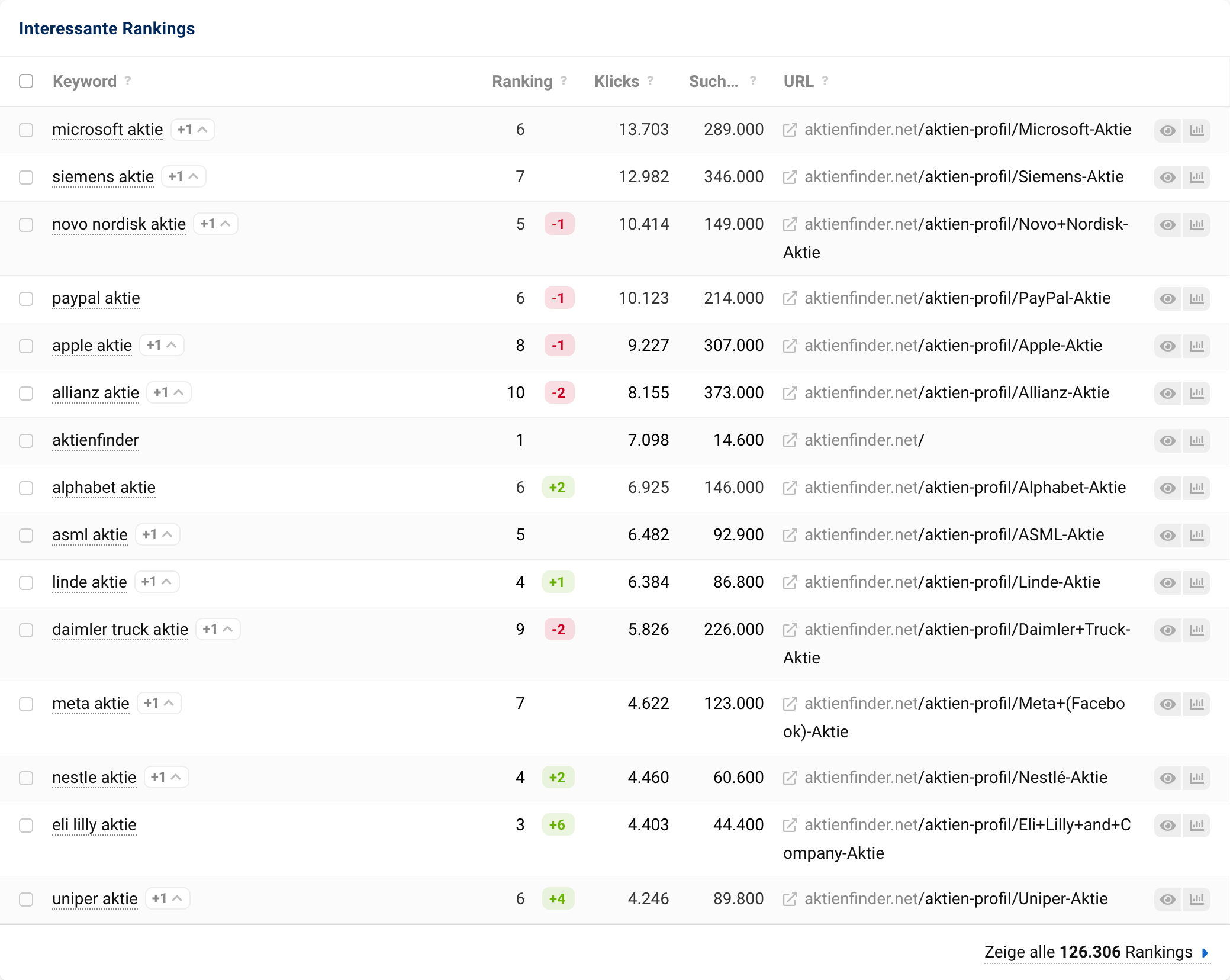
Task: Click help question mark next to Such... header
Action: (753, 80)
